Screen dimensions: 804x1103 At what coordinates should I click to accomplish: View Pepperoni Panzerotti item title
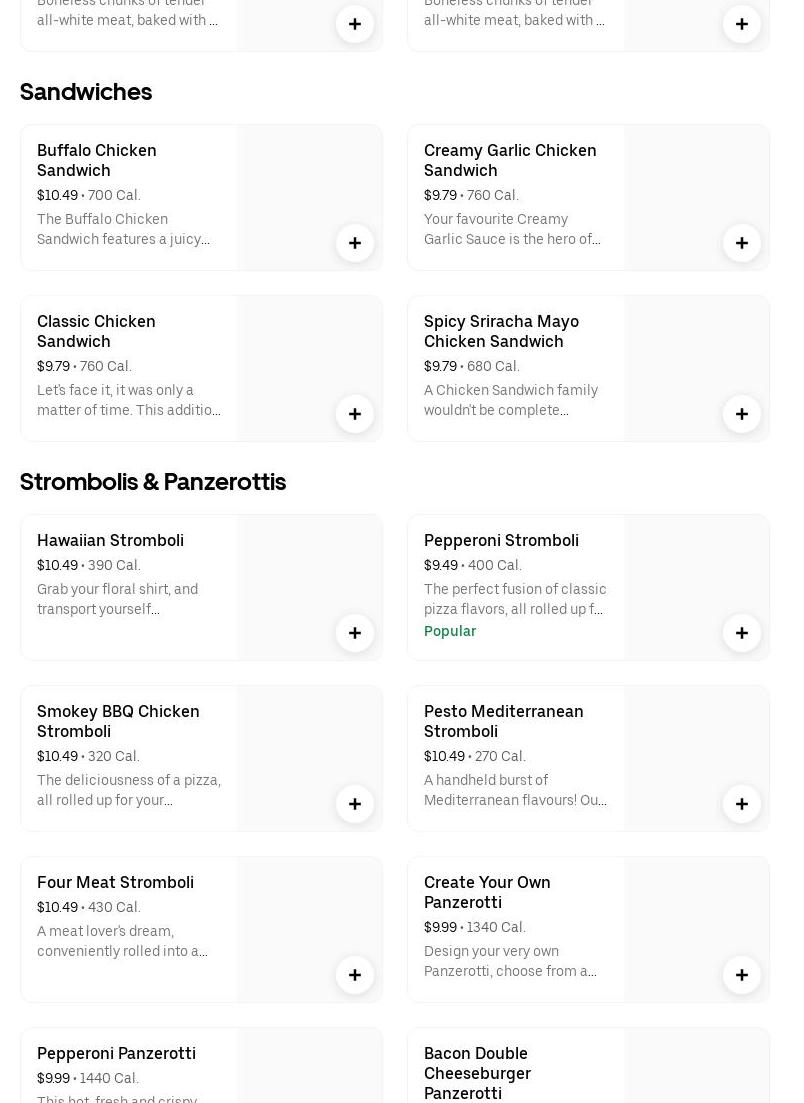[116, 1053]
